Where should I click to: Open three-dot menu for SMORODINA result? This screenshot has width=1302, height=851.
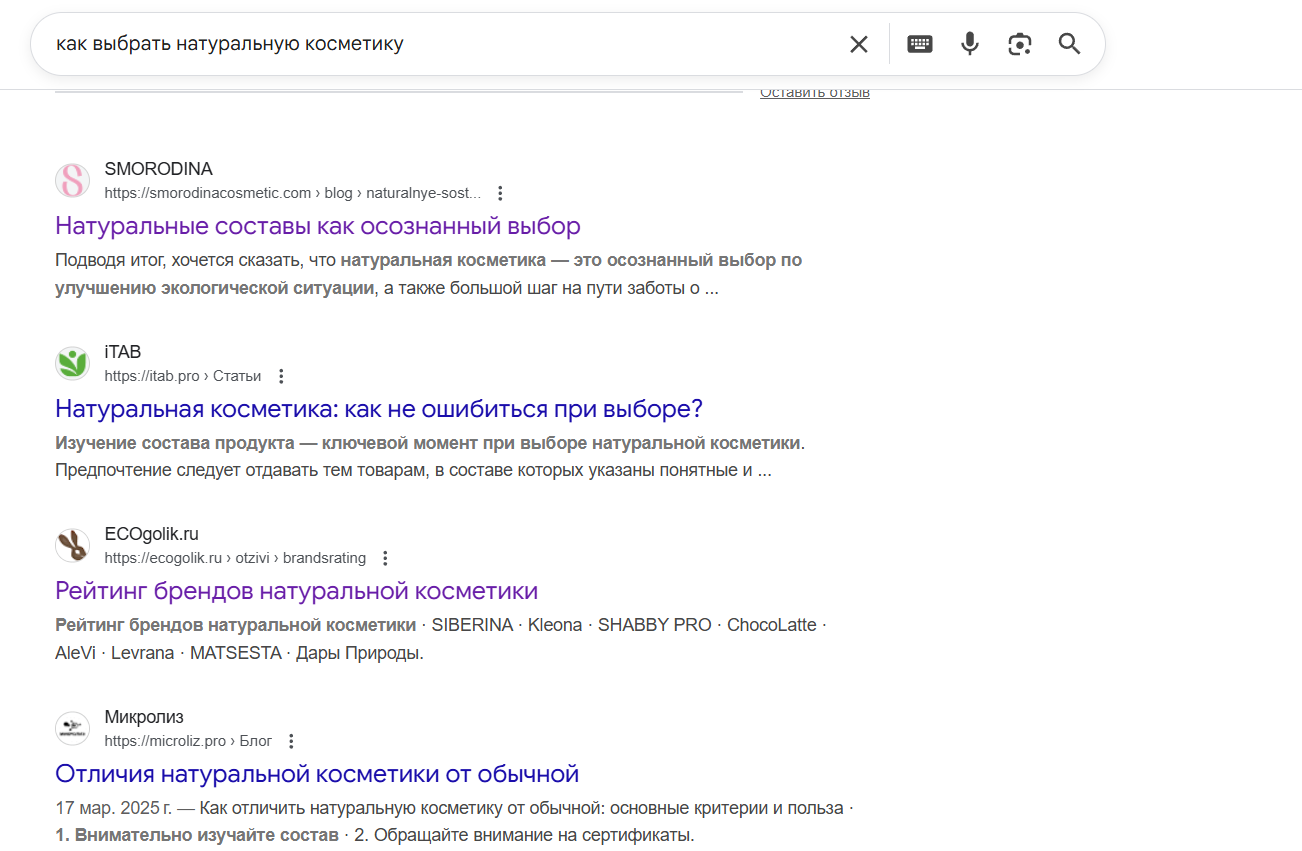501,193
